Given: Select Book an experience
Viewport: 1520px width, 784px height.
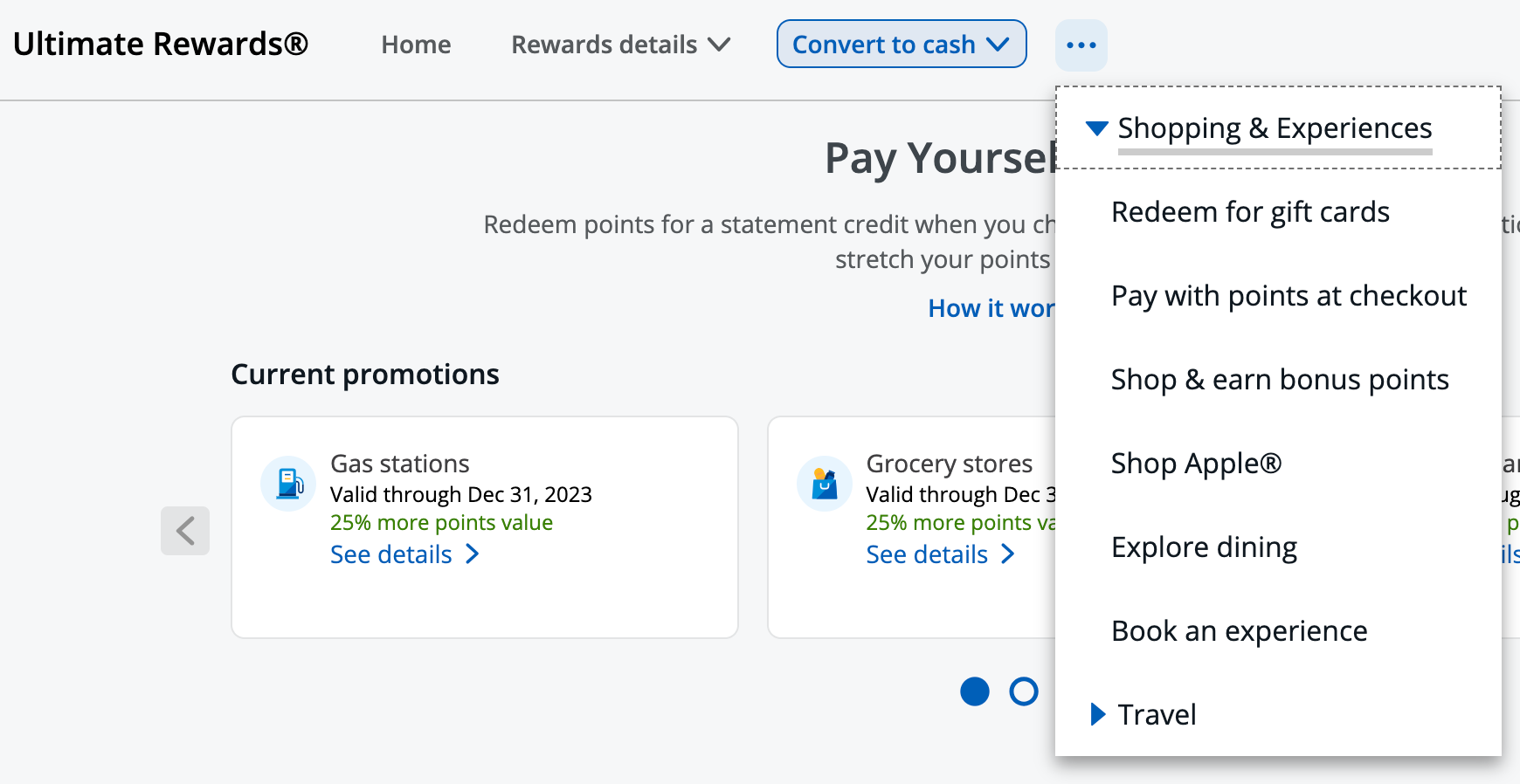Looking at the screenshot, I should [1239, 631].
